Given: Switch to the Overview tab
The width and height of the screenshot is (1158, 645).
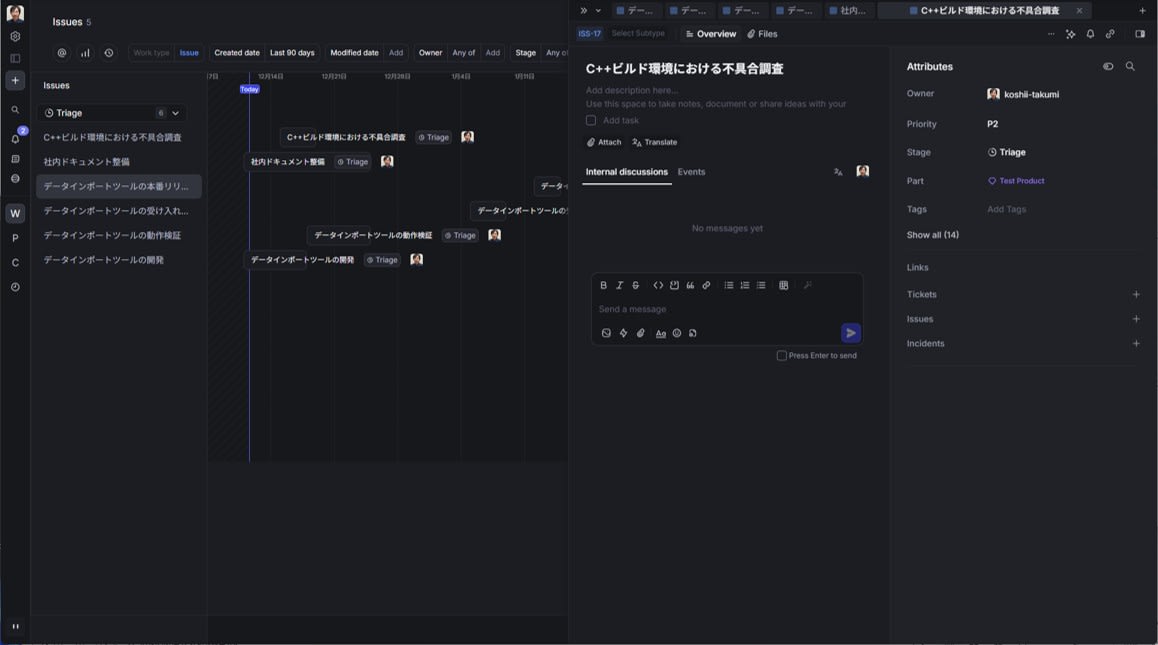Looking at the screenshot, I should click(710, 34).
